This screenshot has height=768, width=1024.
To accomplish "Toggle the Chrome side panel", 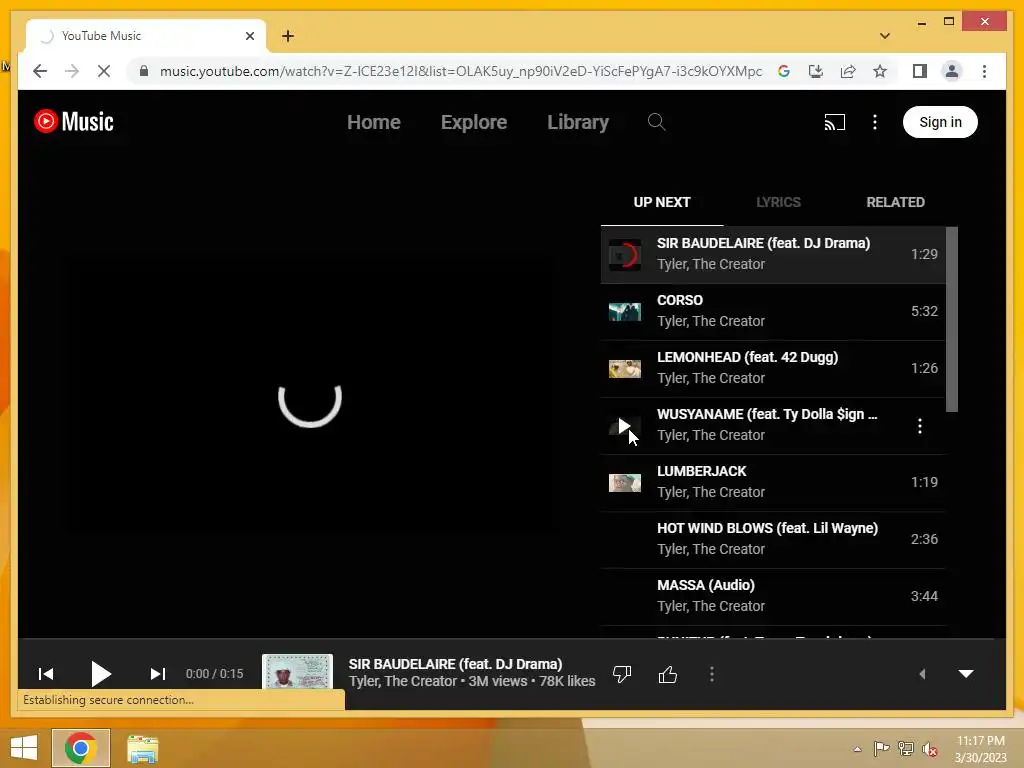I will coord(920,71).
